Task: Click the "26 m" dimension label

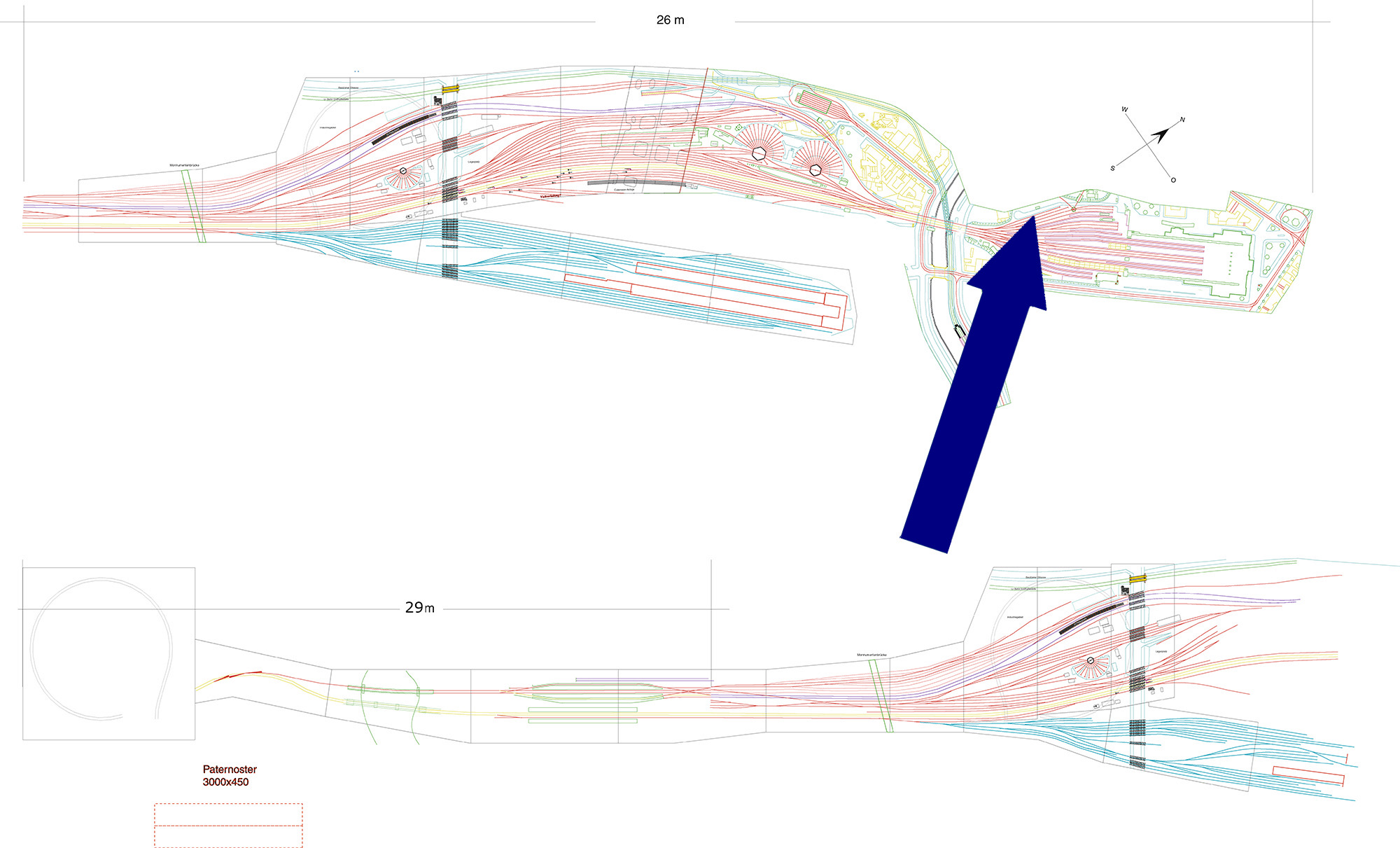Action: (x=670, y=20)
